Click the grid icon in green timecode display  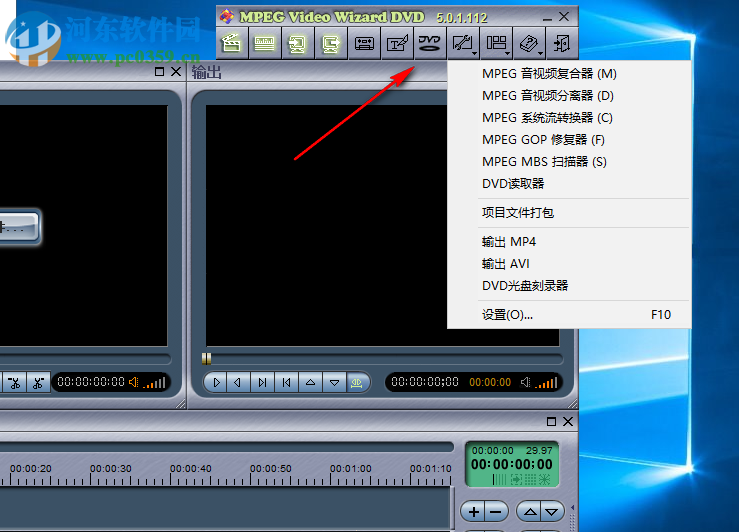pyautogui.click(x=531, y=480)
